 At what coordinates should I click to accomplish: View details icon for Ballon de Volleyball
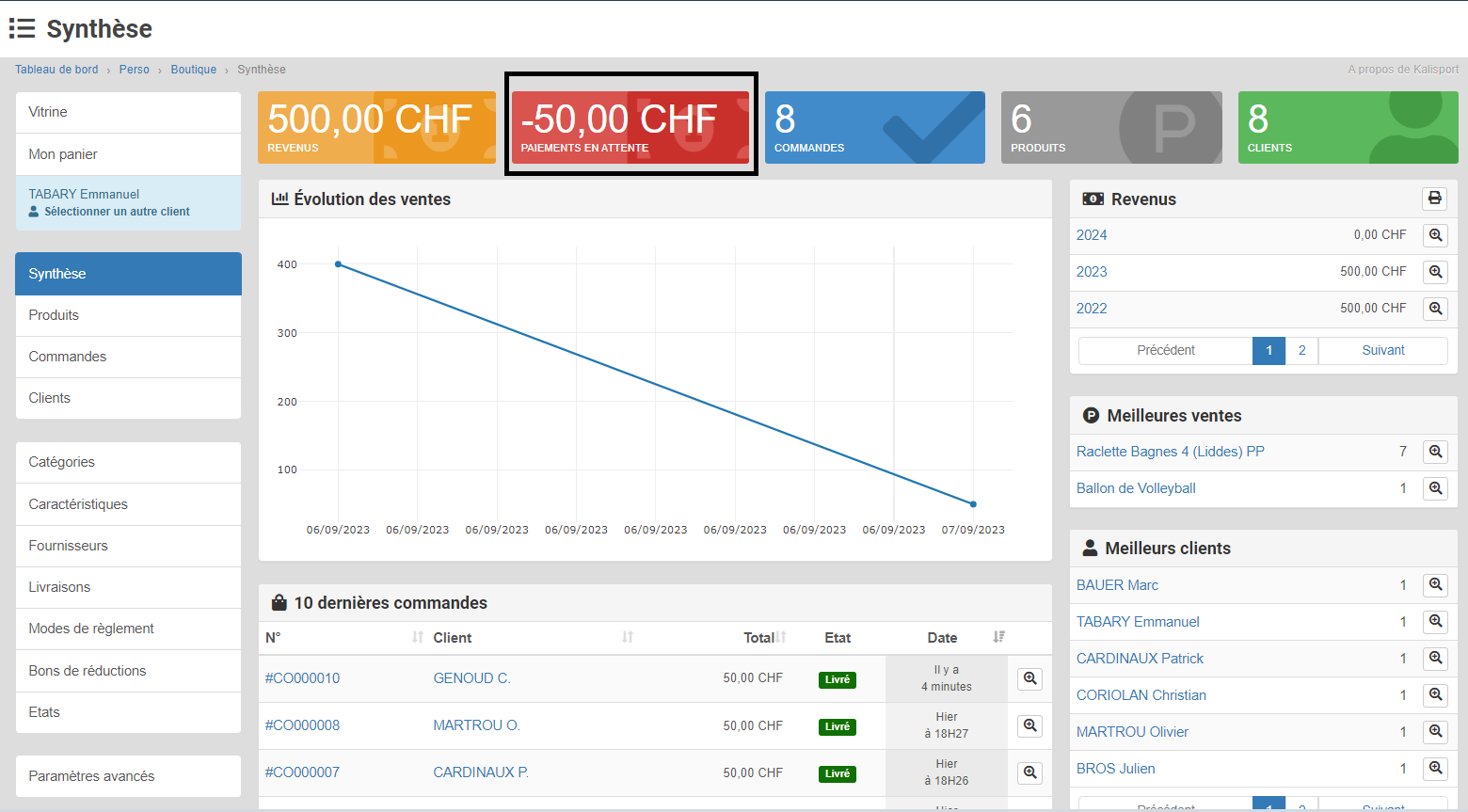tap(1435, 488)
